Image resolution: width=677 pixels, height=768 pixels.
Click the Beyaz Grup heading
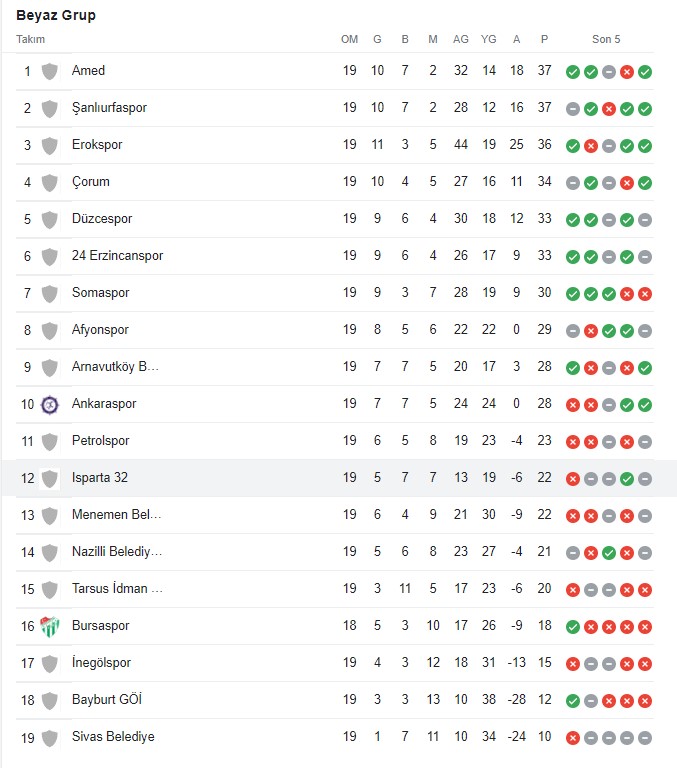coord(56,15)
